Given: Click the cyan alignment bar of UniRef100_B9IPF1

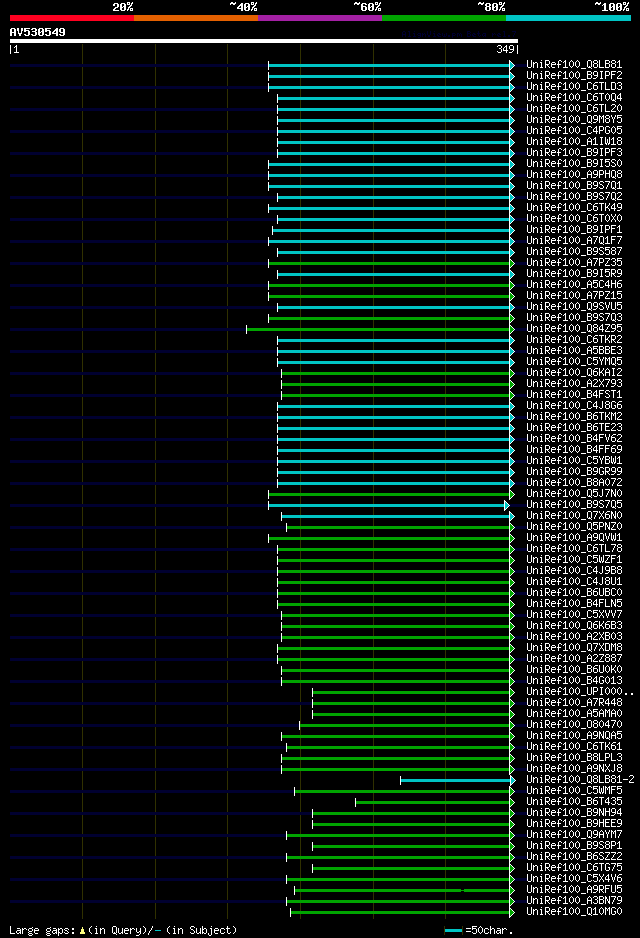Looking at the screenshot, I should coord(392,230).
